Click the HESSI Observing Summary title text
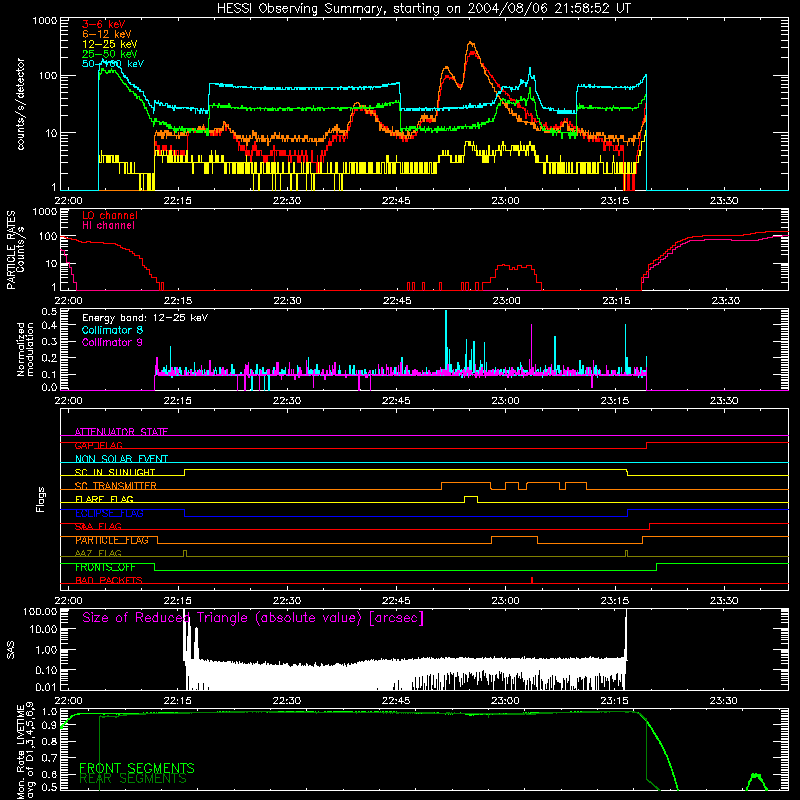Screen dimensions: 800x800 click(x=423, y=9)
